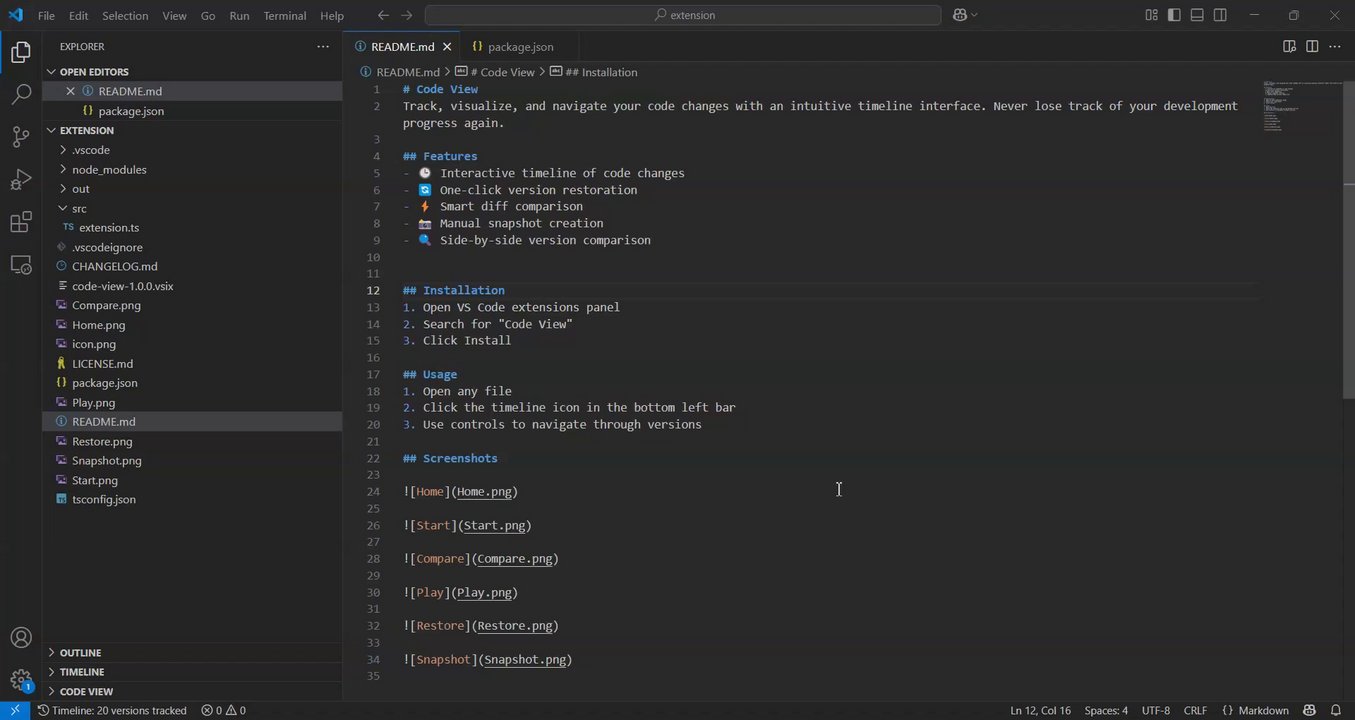Screen dimensions: 1355x720
Task: Close the README.md editor tab
Action: 447,47
